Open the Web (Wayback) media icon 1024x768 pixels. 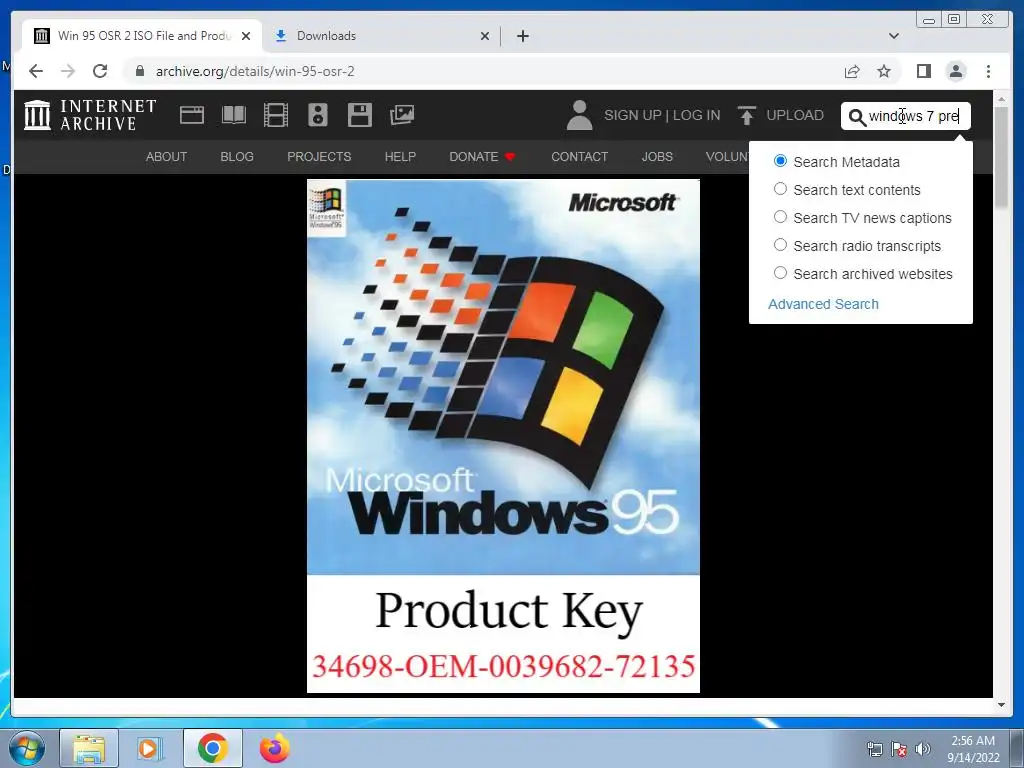click(x=192, y=115)
